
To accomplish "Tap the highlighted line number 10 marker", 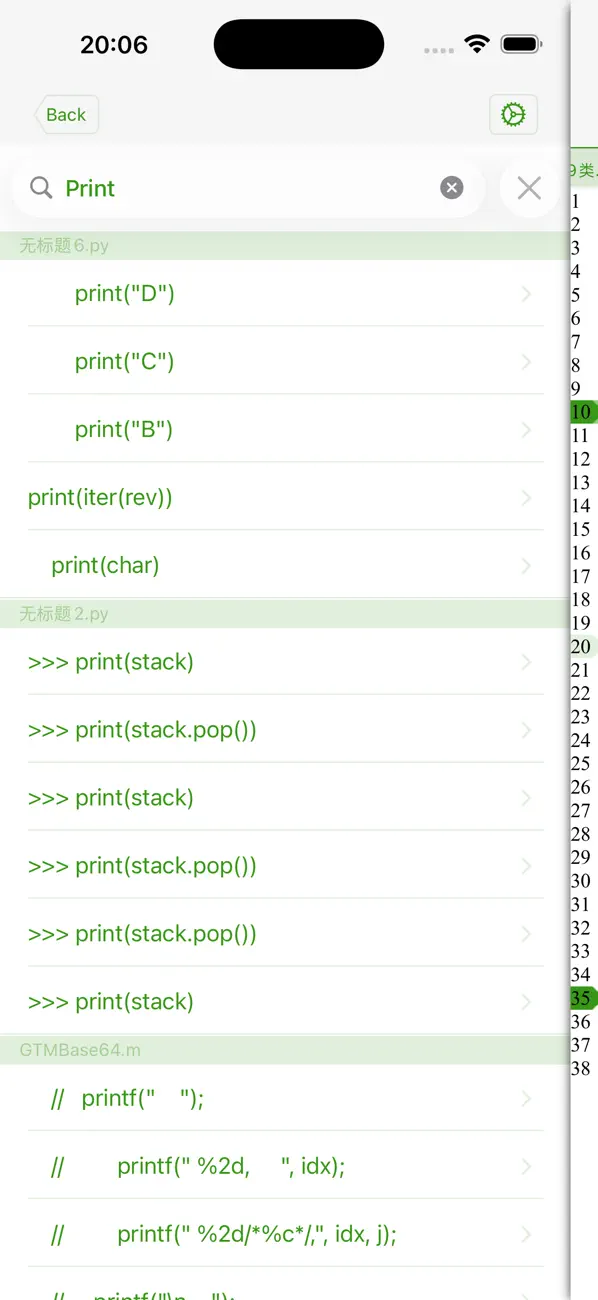I will 580,411.
